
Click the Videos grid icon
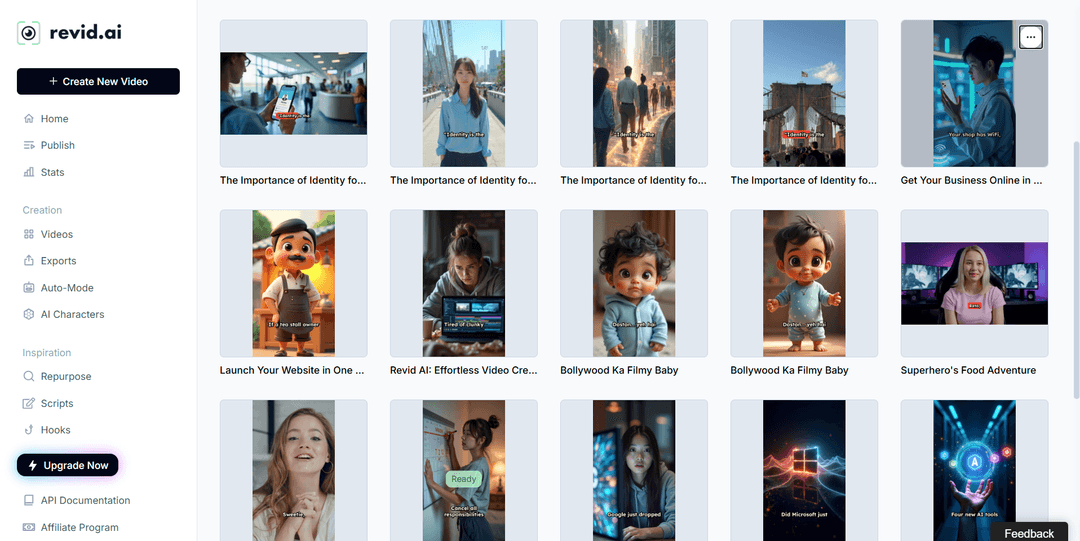[29, 234]
